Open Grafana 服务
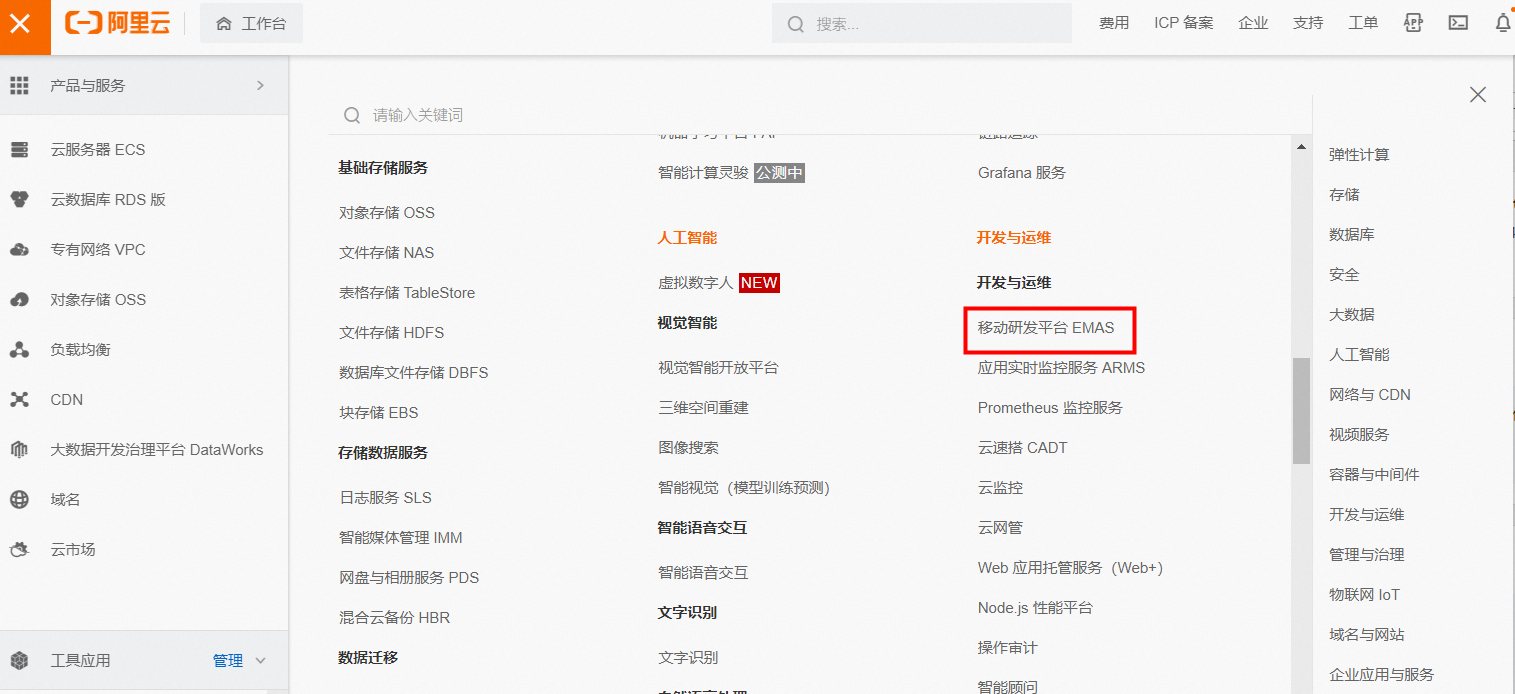 [1022, 173]
